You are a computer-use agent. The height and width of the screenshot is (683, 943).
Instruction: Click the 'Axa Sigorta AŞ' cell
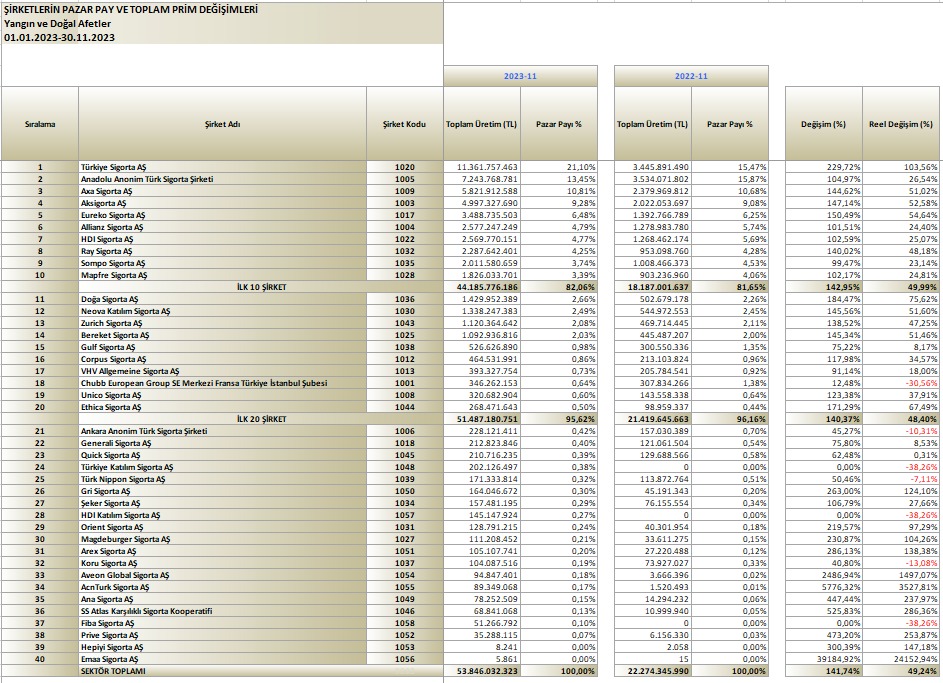223,191
